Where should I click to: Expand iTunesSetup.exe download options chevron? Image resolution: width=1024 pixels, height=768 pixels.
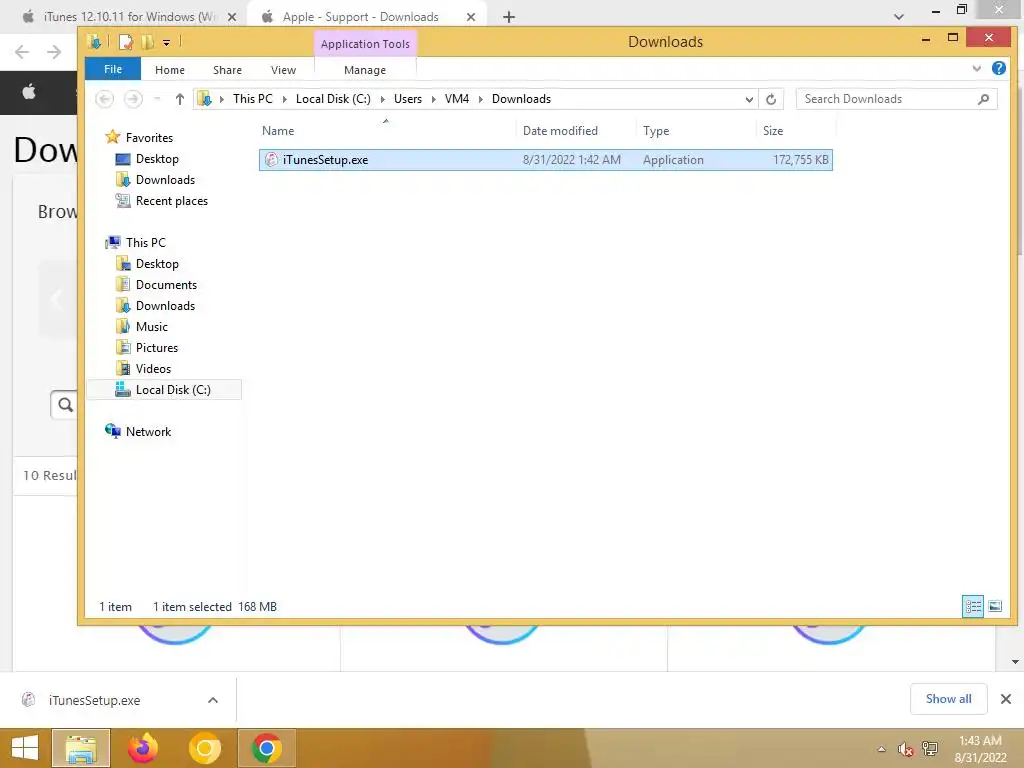[213, 700]
